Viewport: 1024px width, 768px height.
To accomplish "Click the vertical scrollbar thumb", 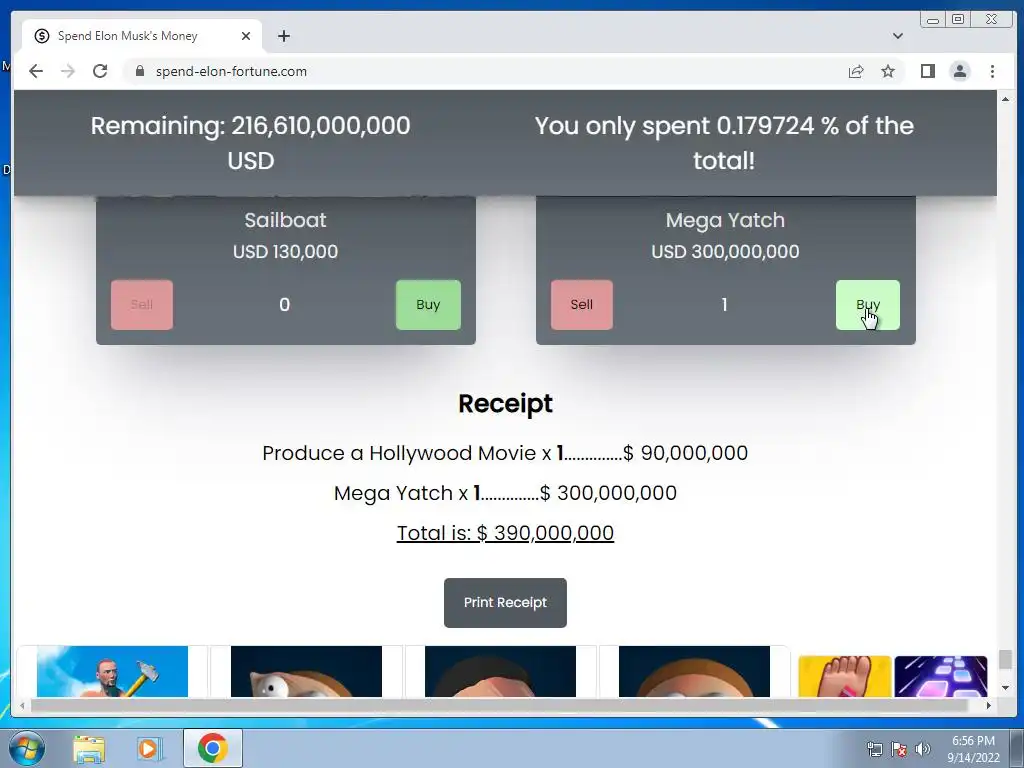I will [x=1005, y=659].
